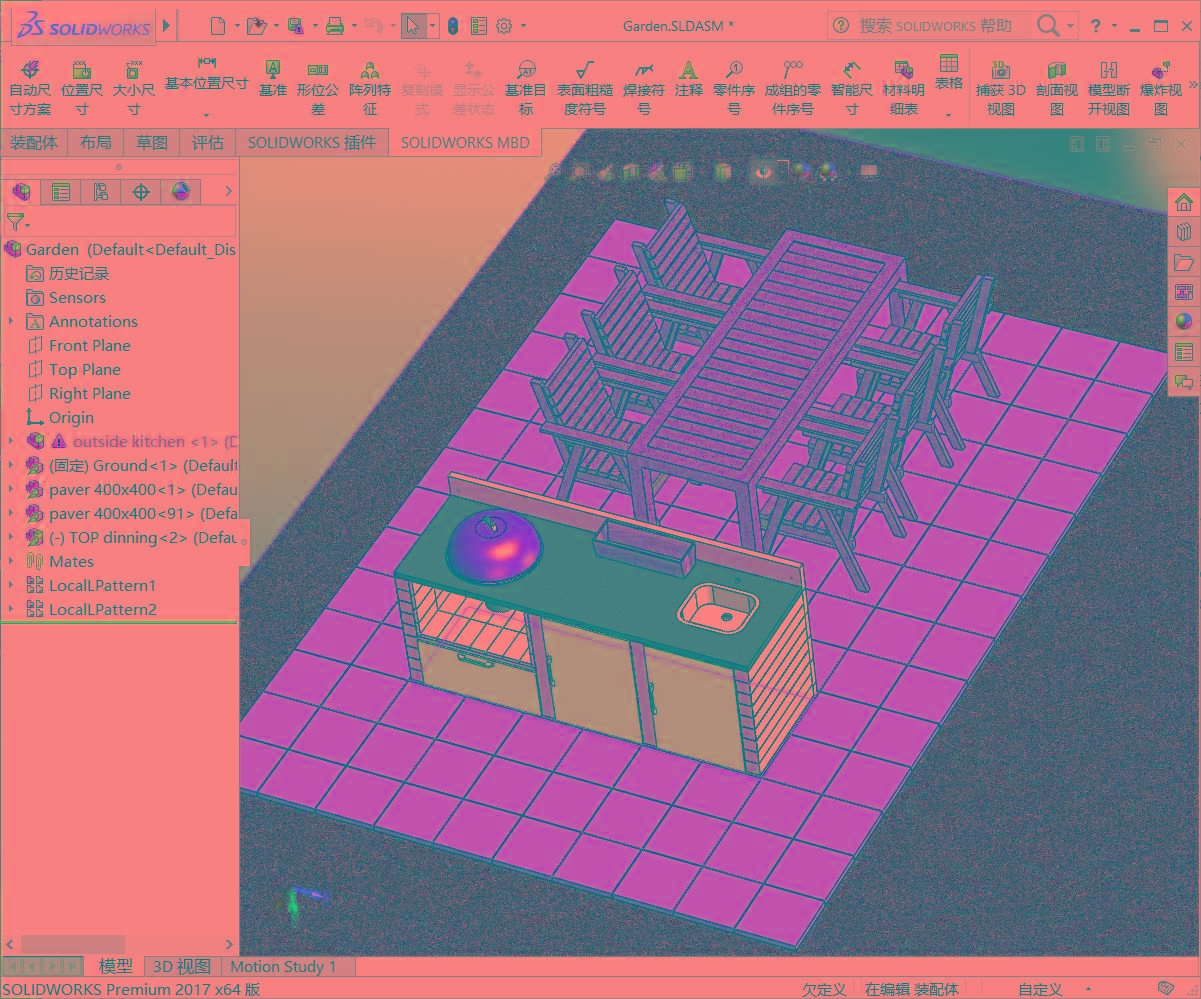The height and width of the screenshot is (999, 1201).
Task: Expand the paver 400x400<1> component
Action: (x=11, y=489)
